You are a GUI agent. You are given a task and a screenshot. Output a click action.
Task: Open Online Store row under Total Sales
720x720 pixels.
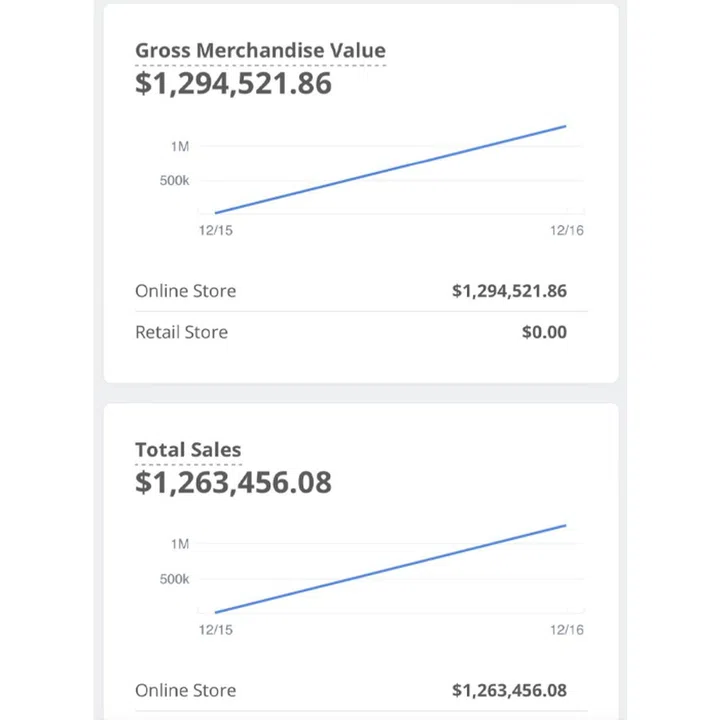(186, 690)
